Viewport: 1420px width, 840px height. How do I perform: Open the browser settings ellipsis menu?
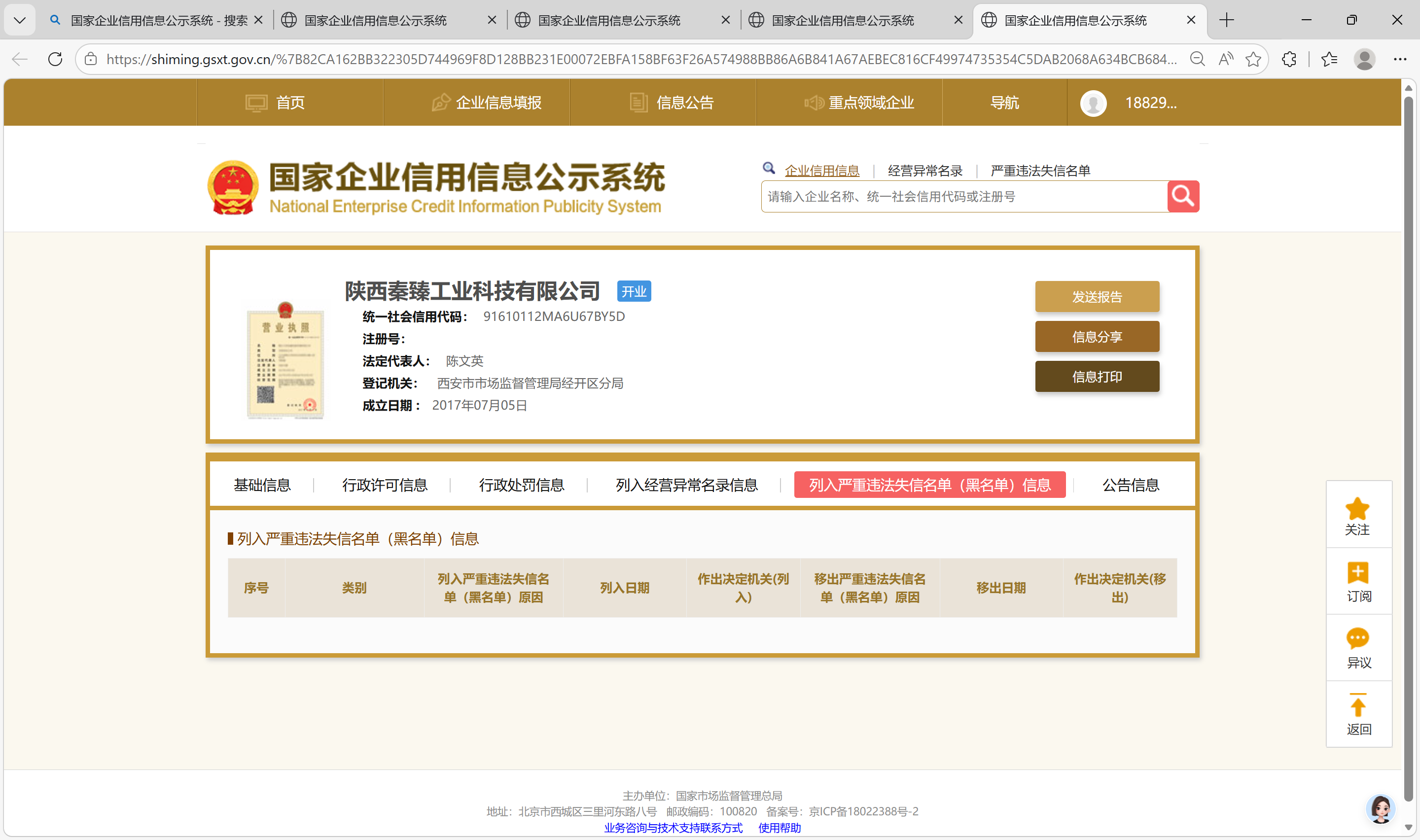tap(1400, 59)
